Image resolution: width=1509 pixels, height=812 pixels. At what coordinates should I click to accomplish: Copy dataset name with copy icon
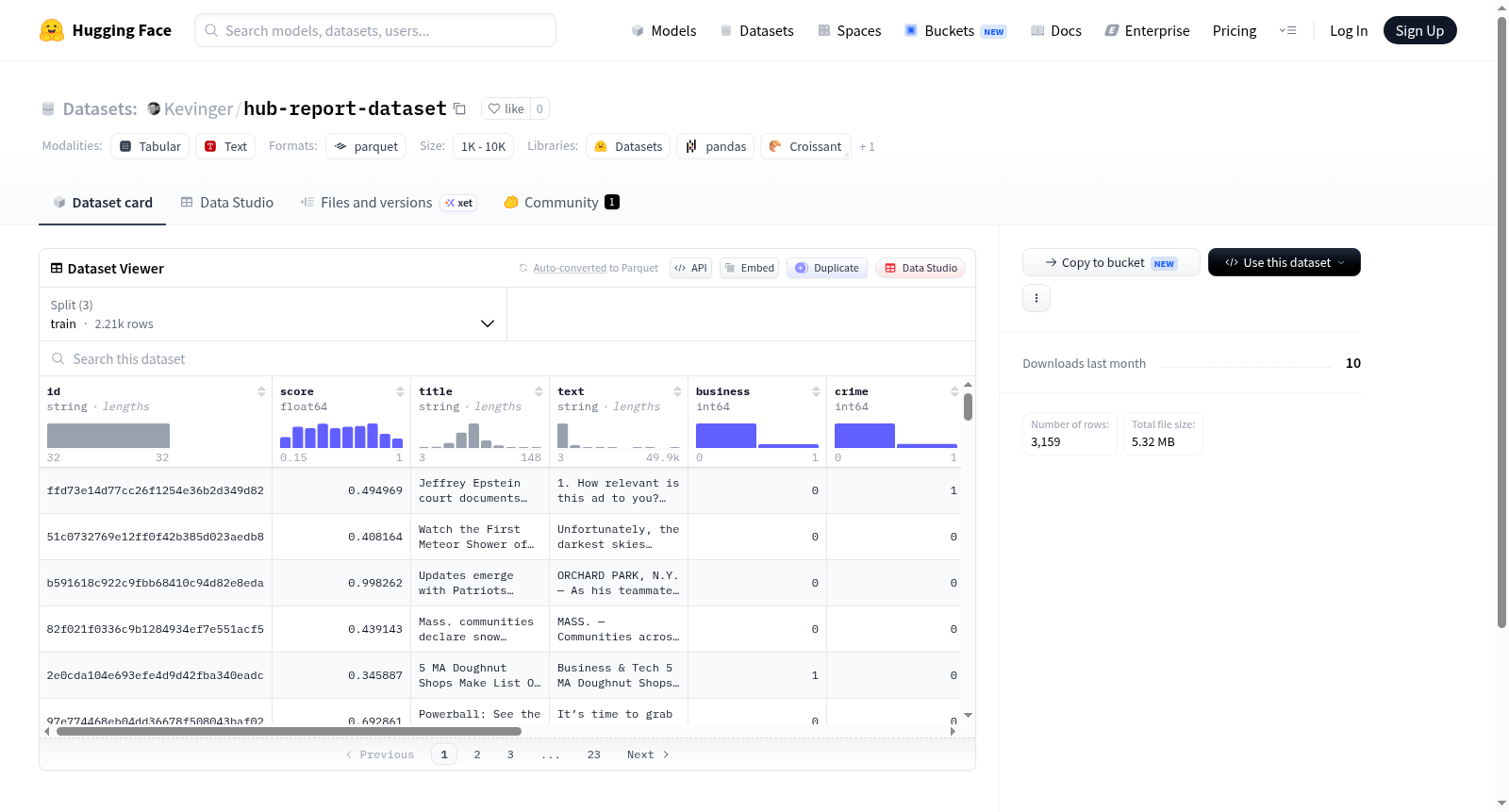coord(459,108)
